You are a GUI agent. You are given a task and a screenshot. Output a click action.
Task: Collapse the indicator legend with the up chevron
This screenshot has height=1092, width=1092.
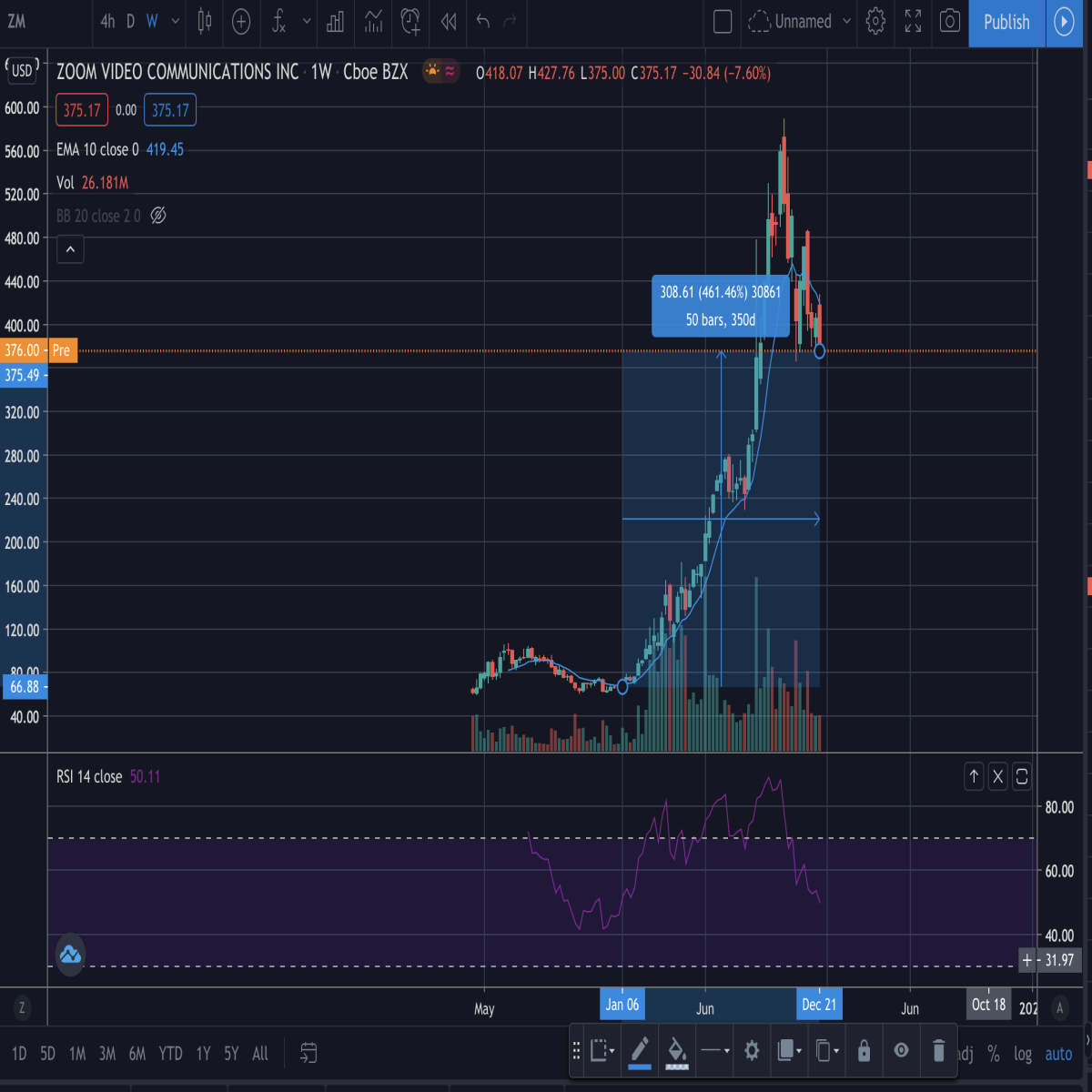70,249
